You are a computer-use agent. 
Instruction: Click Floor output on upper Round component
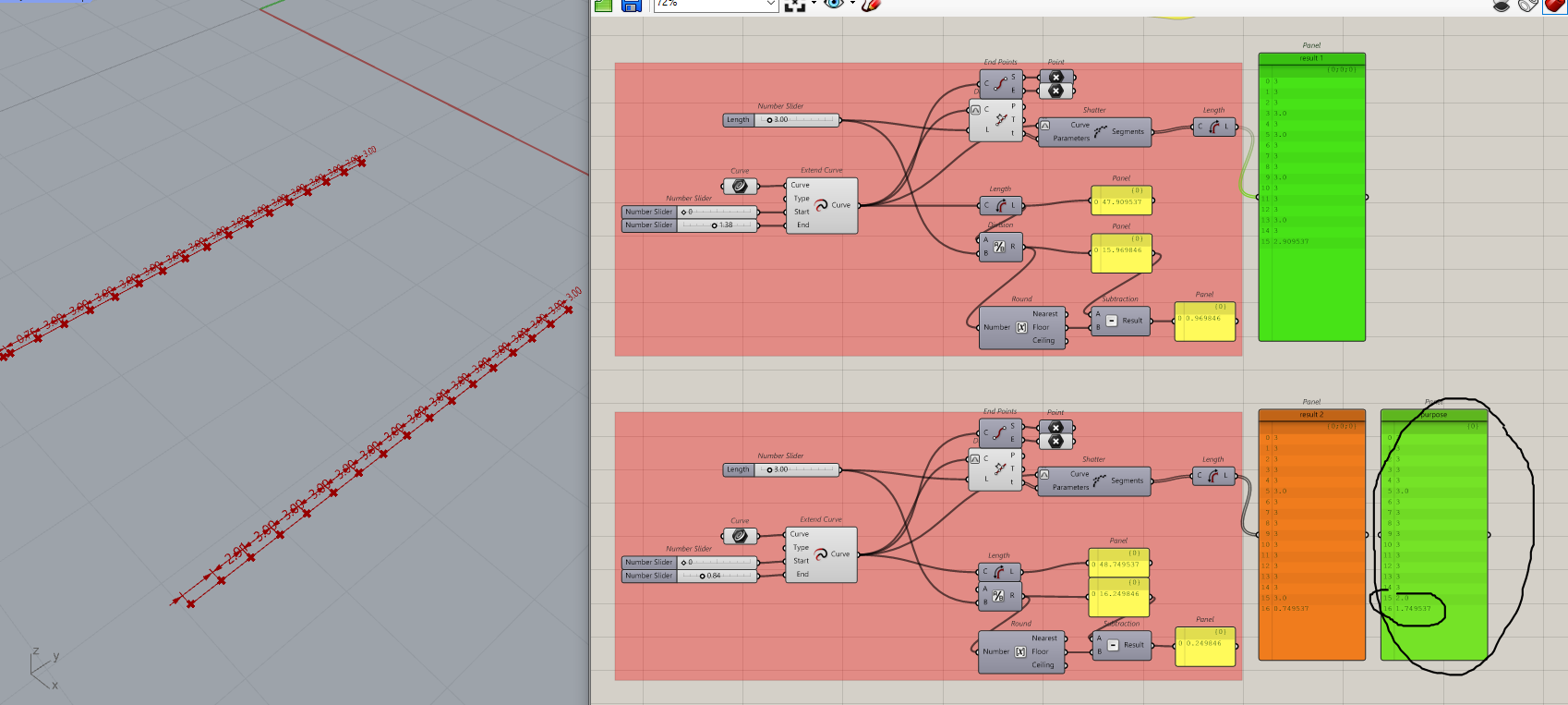pos(1041,327)
